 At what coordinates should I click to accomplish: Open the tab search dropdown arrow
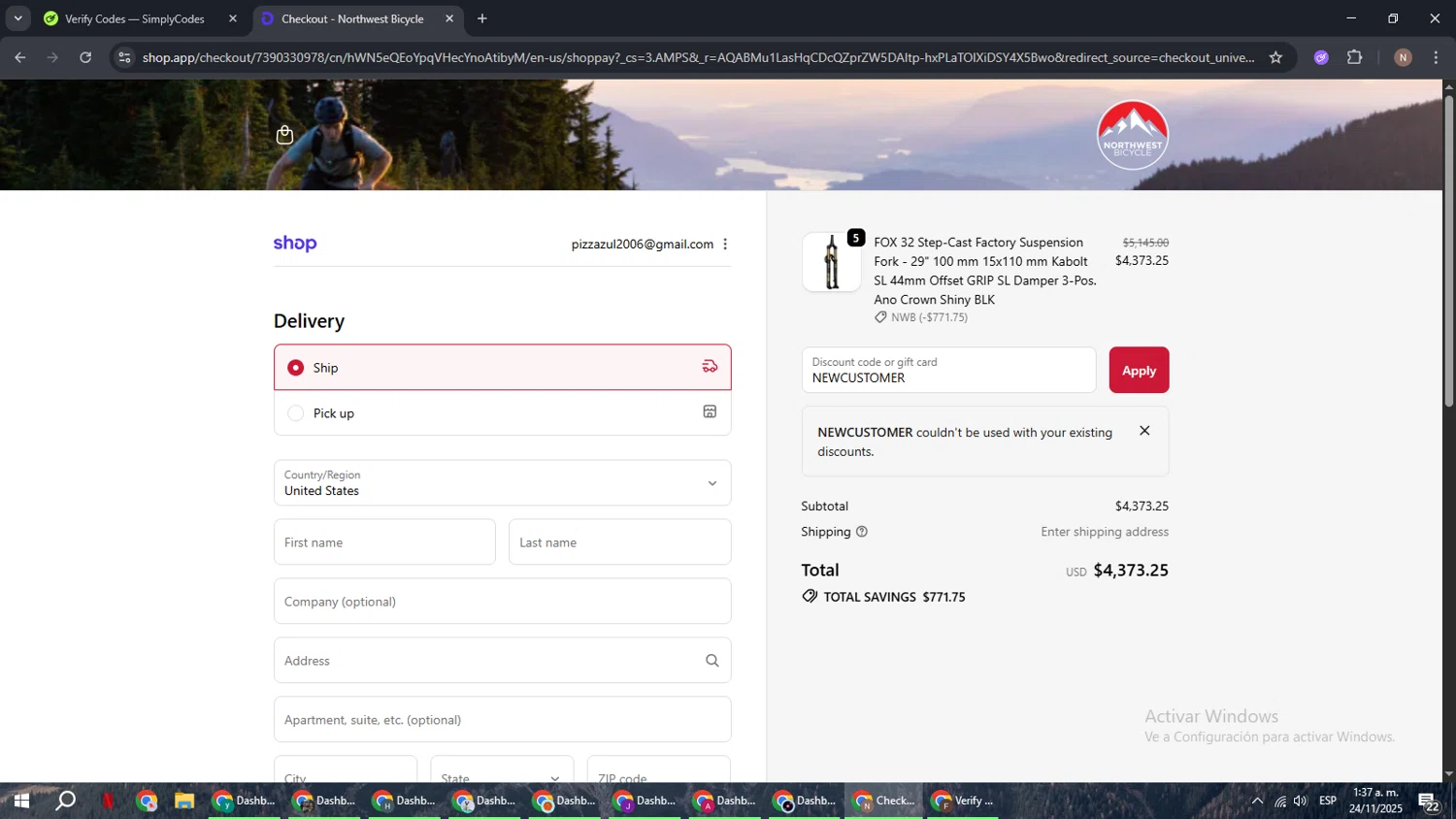pyautogui.click(x=17, y=18)
